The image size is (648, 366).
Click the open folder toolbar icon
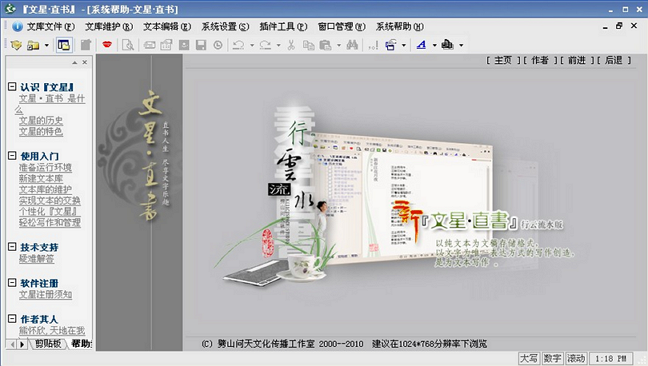tap(33, 45)
